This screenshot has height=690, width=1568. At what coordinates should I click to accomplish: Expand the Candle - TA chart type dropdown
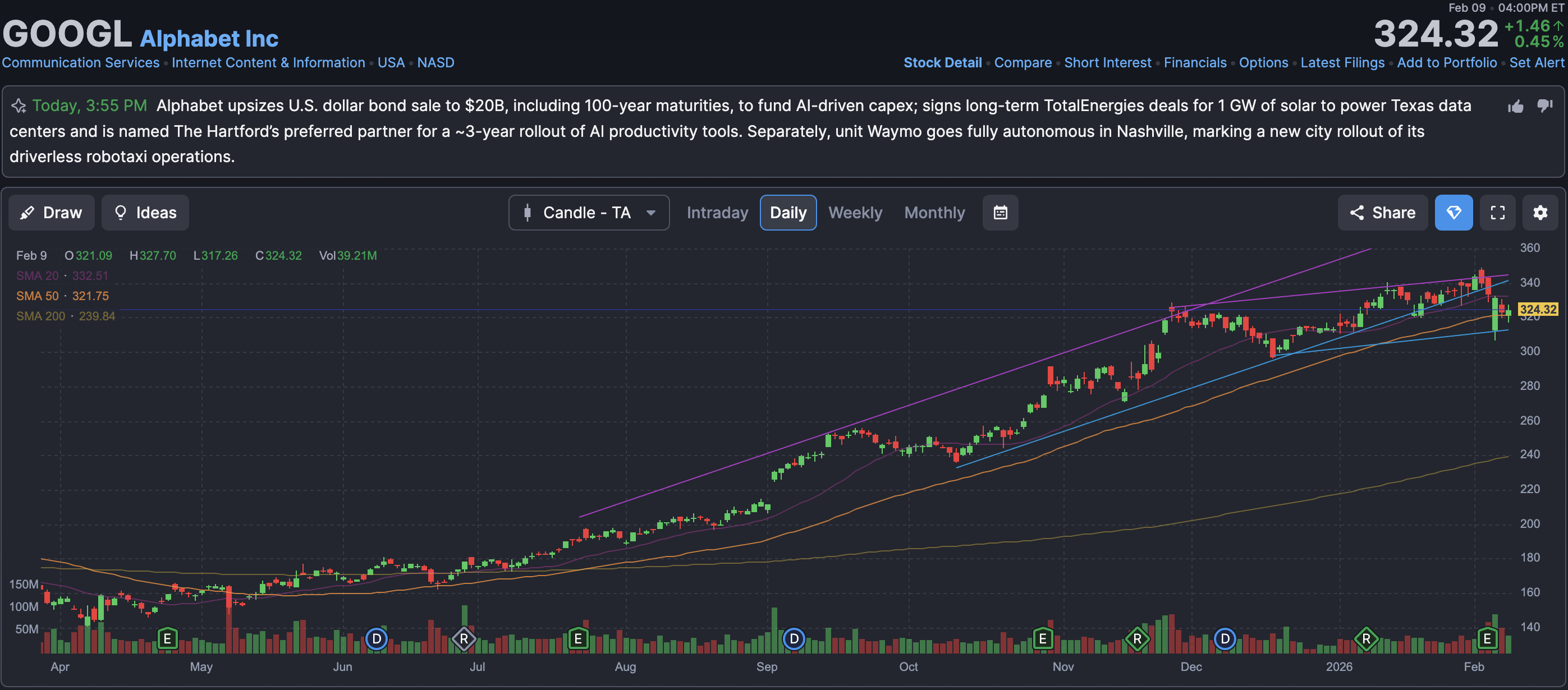pyautogui.click(x=589, y=213)
